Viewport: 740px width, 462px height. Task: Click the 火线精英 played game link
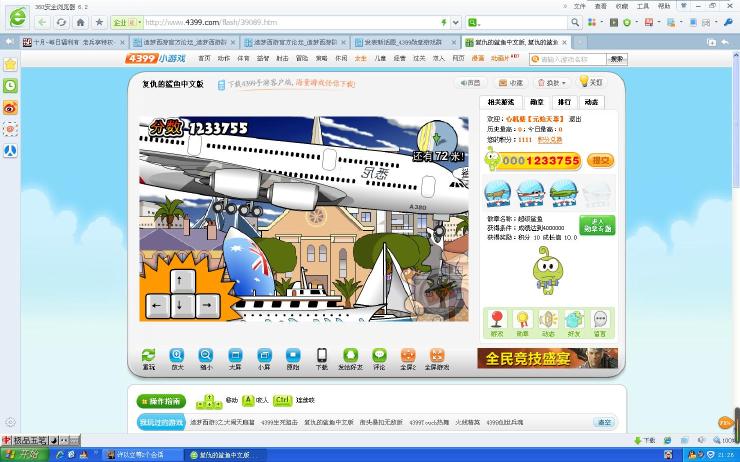pyautogui.click(x=466, y=422)
